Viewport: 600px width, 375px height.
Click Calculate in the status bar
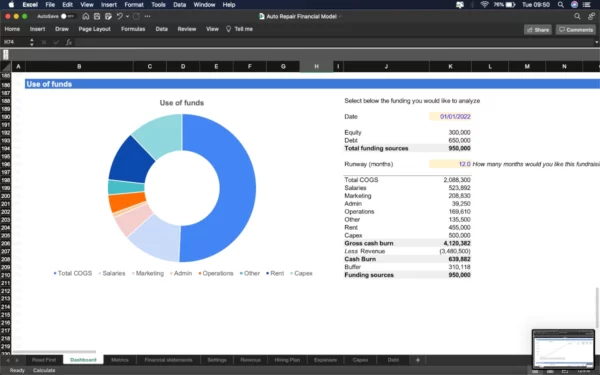tap(44, 370)
